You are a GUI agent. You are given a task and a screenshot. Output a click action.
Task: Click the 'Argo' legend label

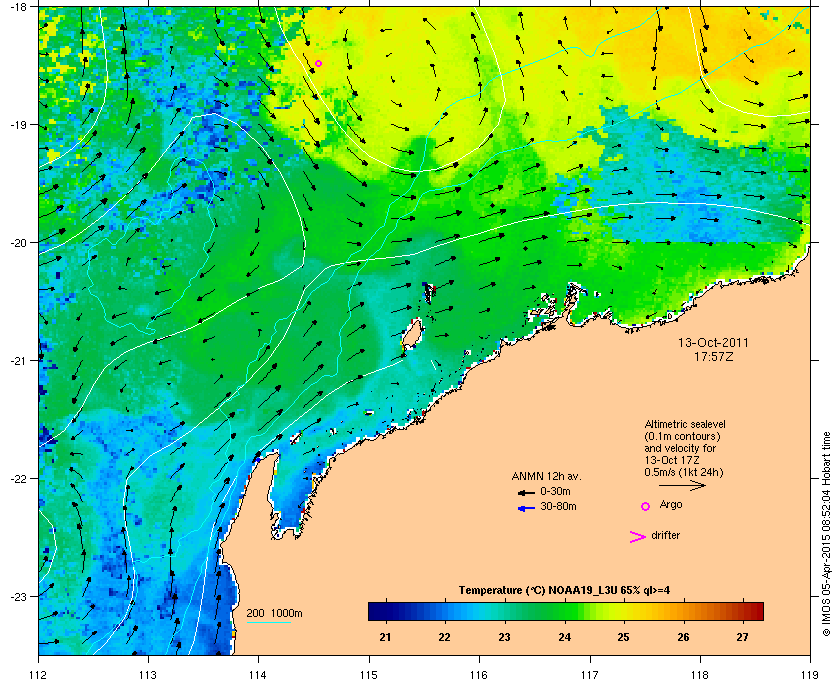pyautogui.click(x=671, y=505)
